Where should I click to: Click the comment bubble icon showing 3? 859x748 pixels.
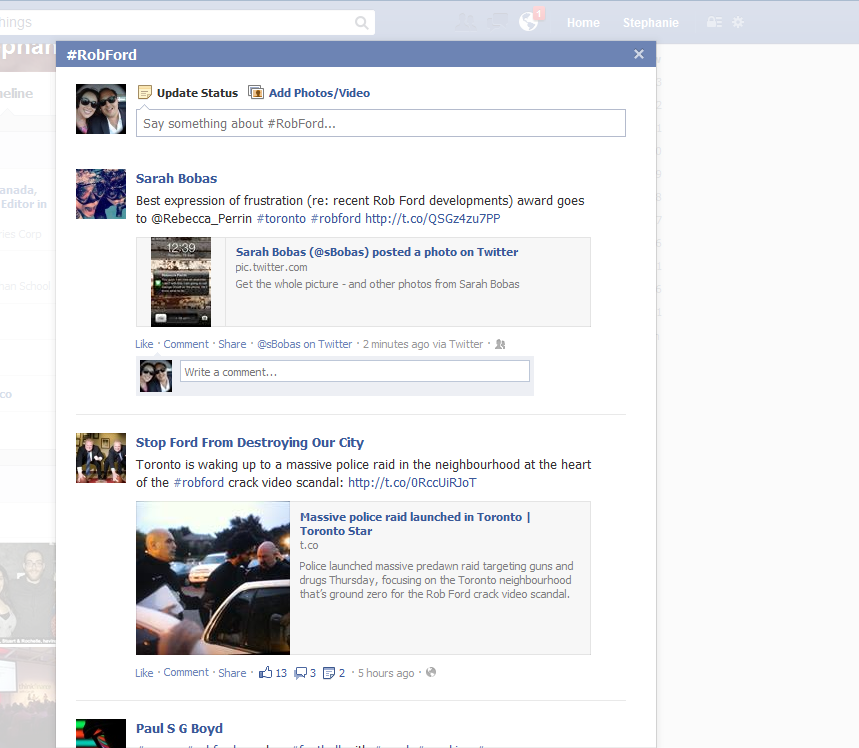tap(300, 673)
